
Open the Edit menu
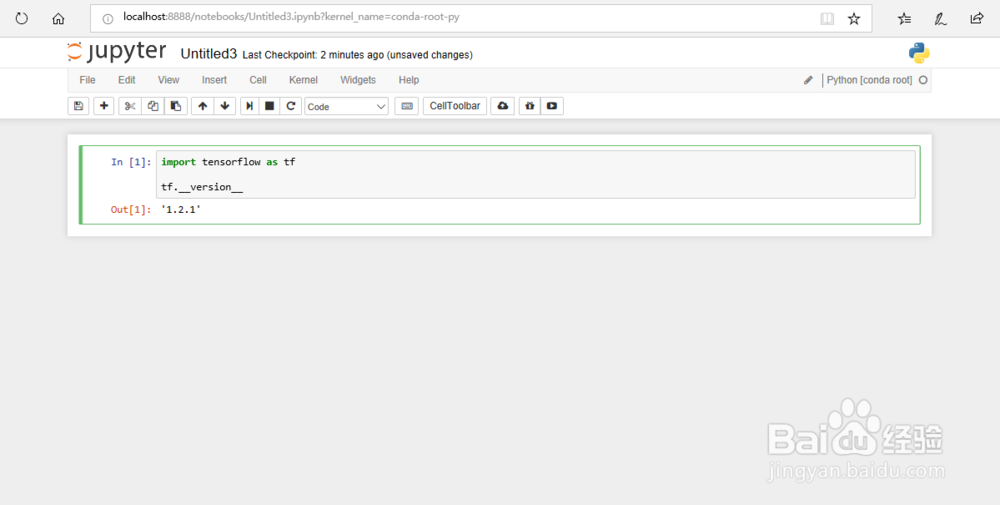(127, 80)
